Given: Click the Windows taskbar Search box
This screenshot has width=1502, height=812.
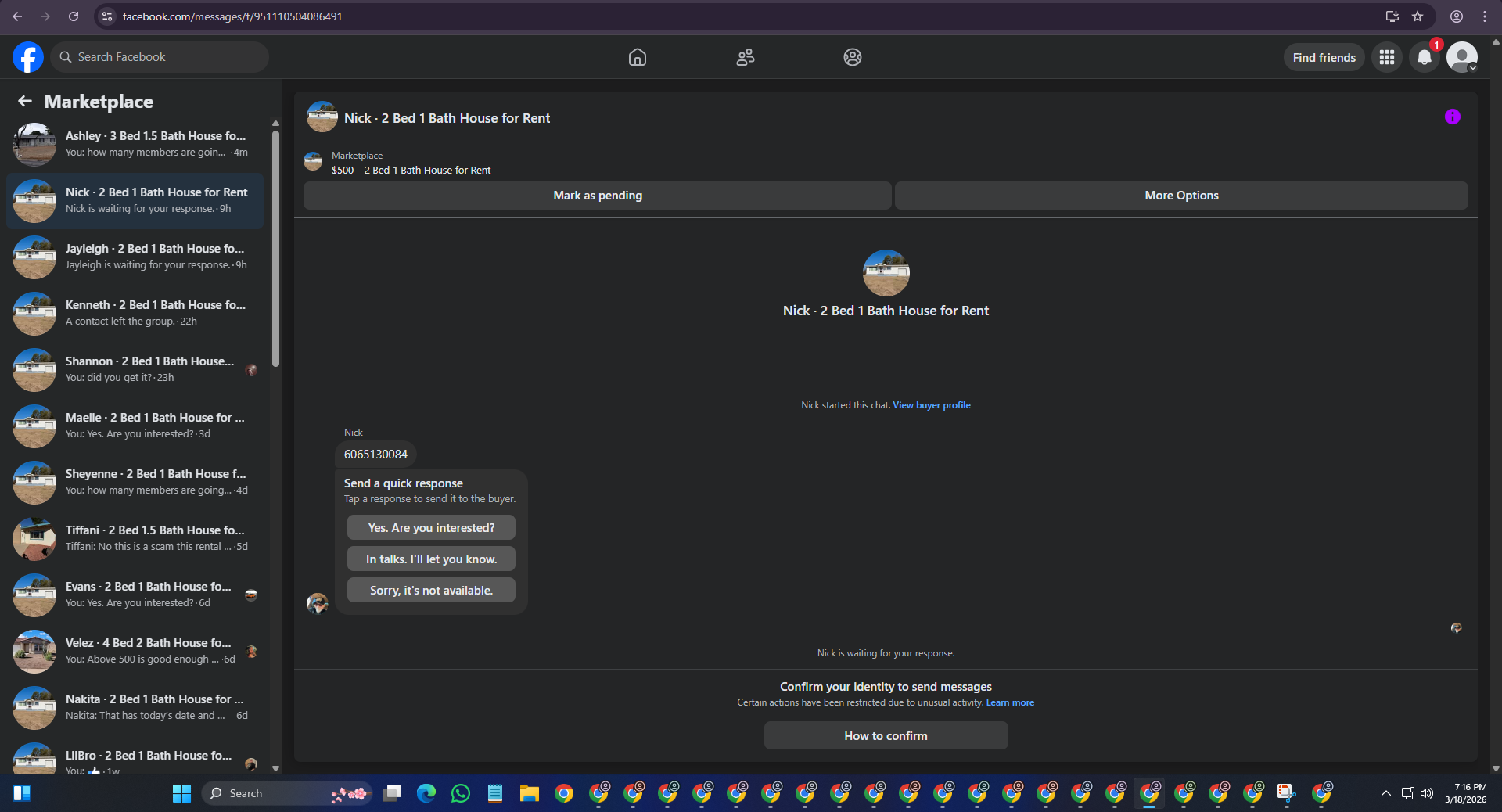Looking at the screenshot, I should (286, 793).
